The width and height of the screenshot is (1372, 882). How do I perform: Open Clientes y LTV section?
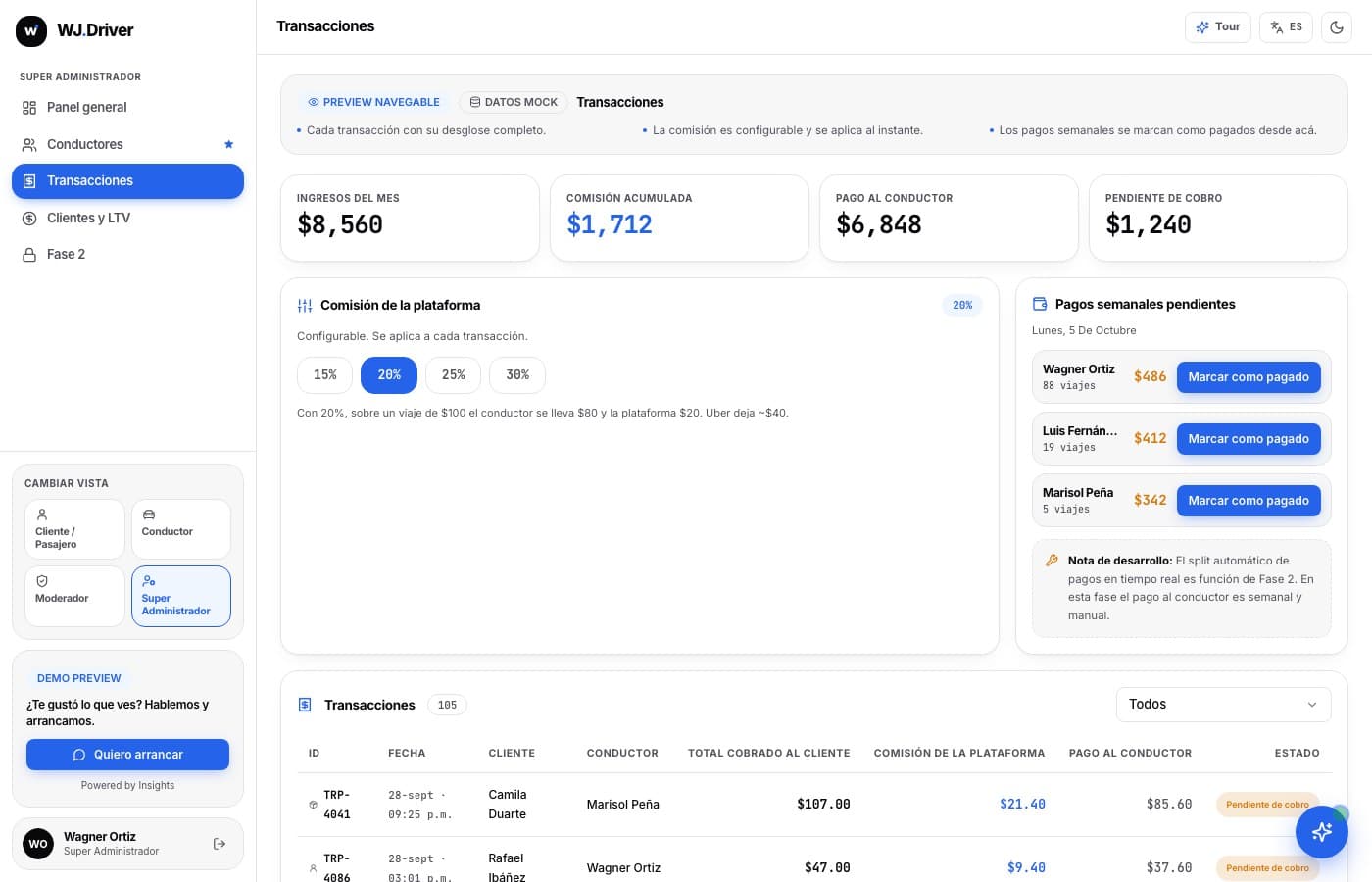127,218
